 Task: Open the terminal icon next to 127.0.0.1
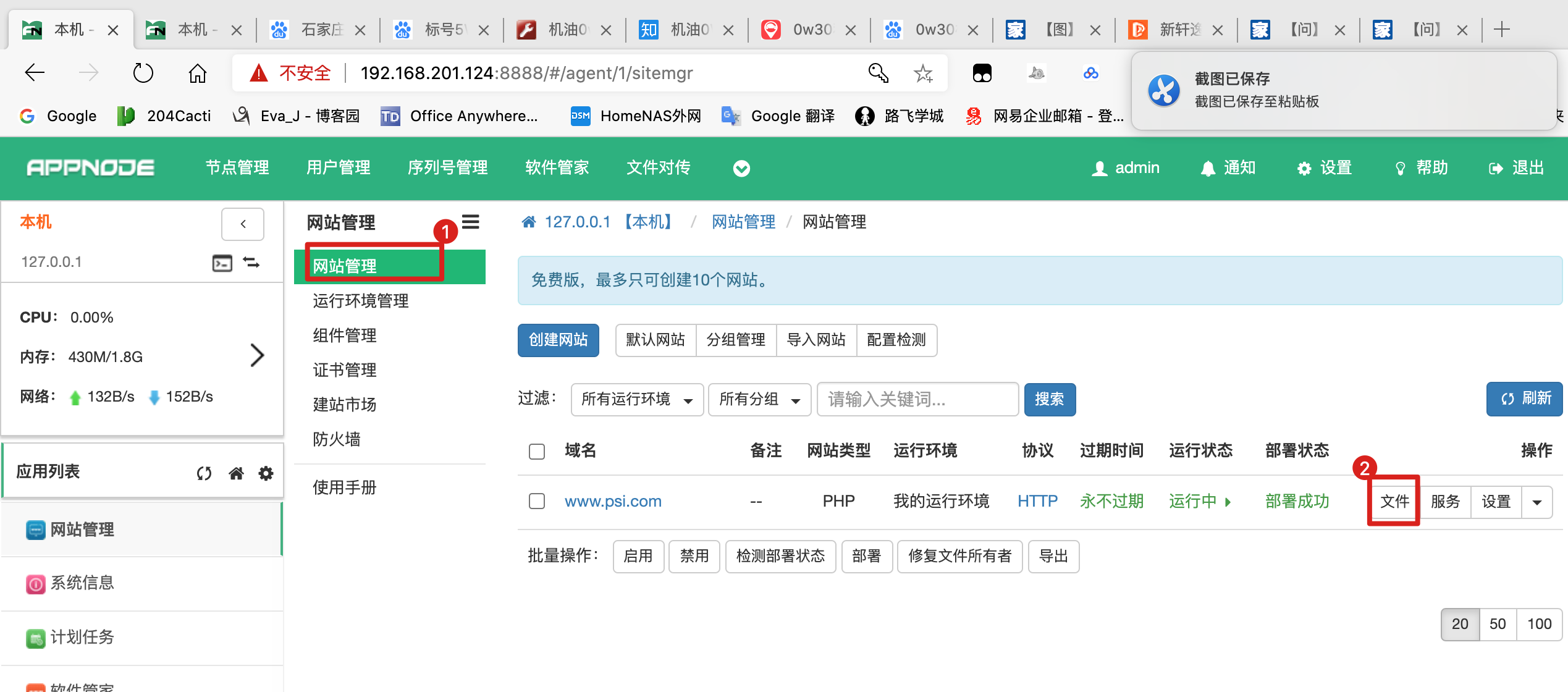[222, 263]
